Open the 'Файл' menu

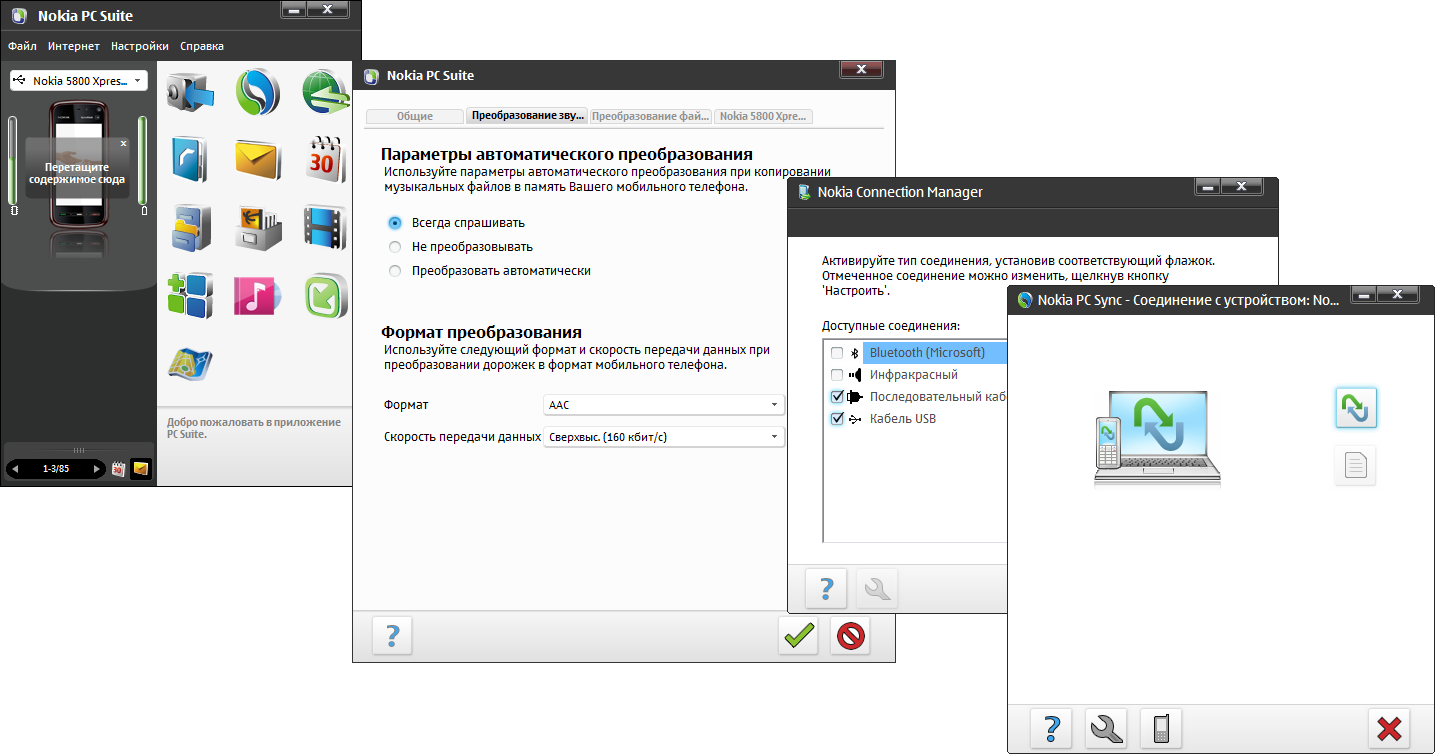[22, 46]
